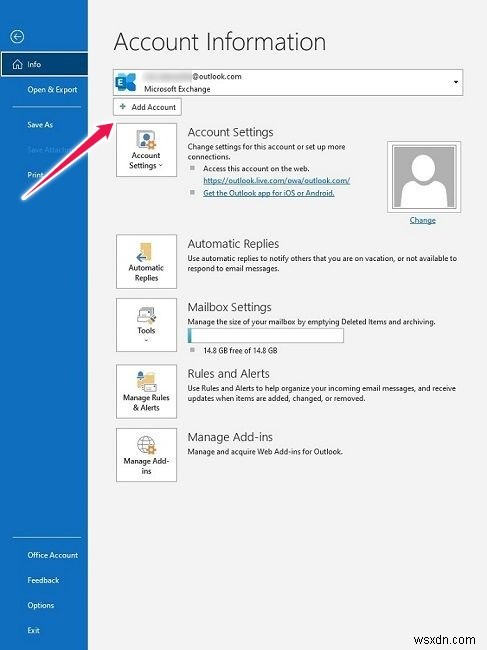Click the Microsoft Exchange account icon
Viewport: 487px width, 650px height.
tap(126, 82)
